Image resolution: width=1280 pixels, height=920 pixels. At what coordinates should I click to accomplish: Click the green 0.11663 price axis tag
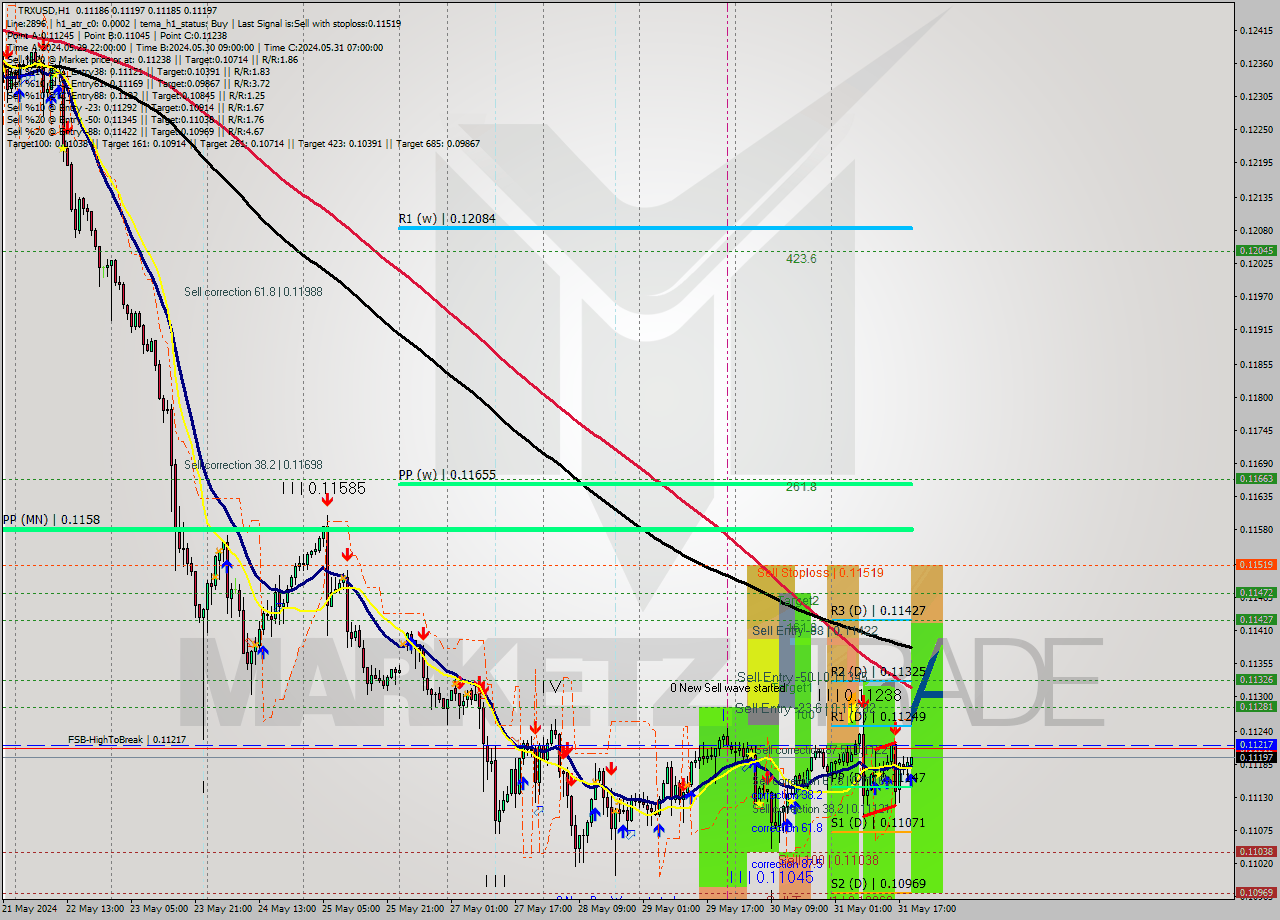click(x=1256, y=479)
